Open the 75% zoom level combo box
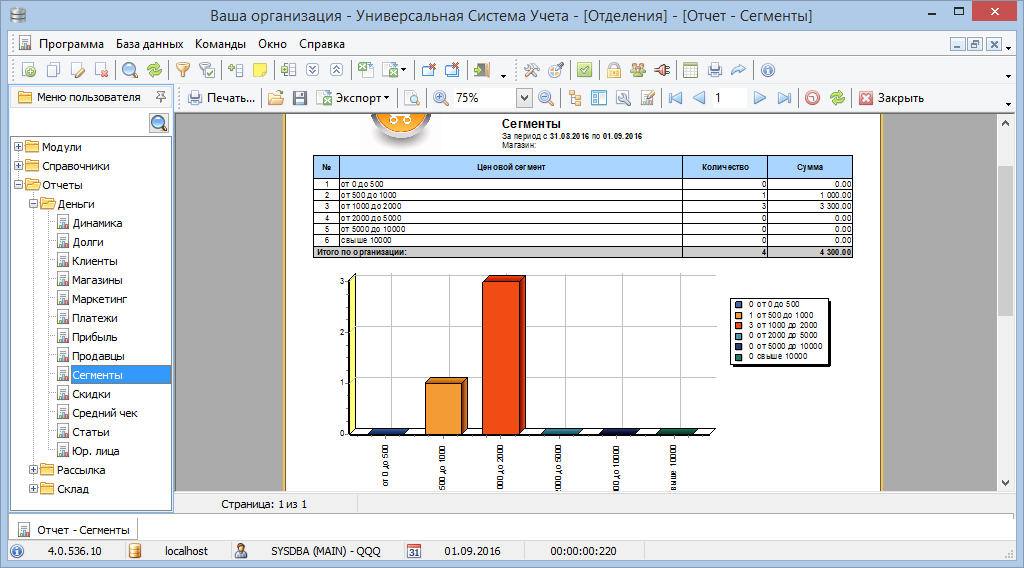 click(x=524, y=98)
